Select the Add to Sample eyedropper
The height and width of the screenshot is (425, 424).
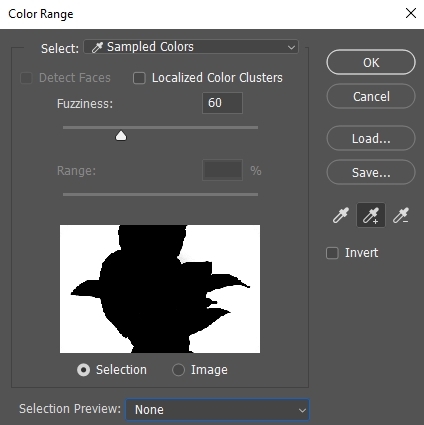coord(371,215)
